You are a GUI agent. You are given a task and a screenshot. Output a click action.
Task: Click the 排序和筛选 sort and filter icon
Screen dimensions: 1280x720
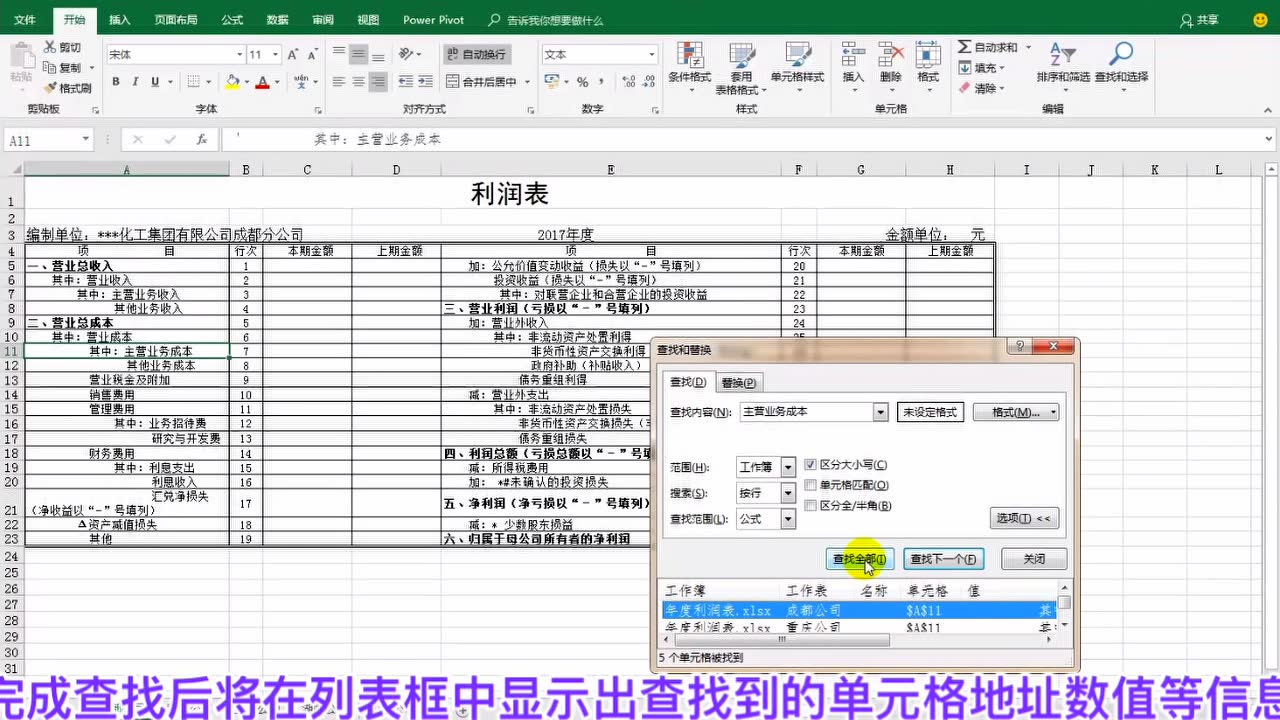pyautogui.click(x=1063, y=62)
